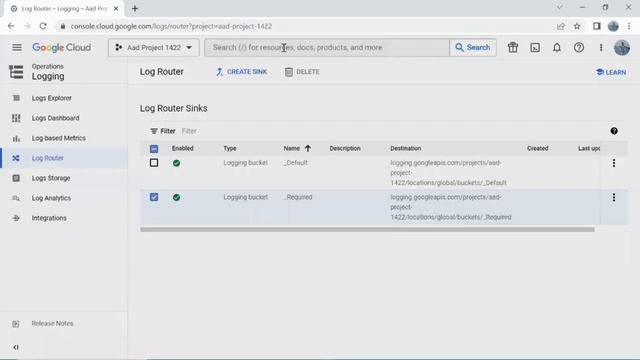Click the Log-based Metrics bar chart icon
This screenshot has width=640, height=360.
click(16, 138)
